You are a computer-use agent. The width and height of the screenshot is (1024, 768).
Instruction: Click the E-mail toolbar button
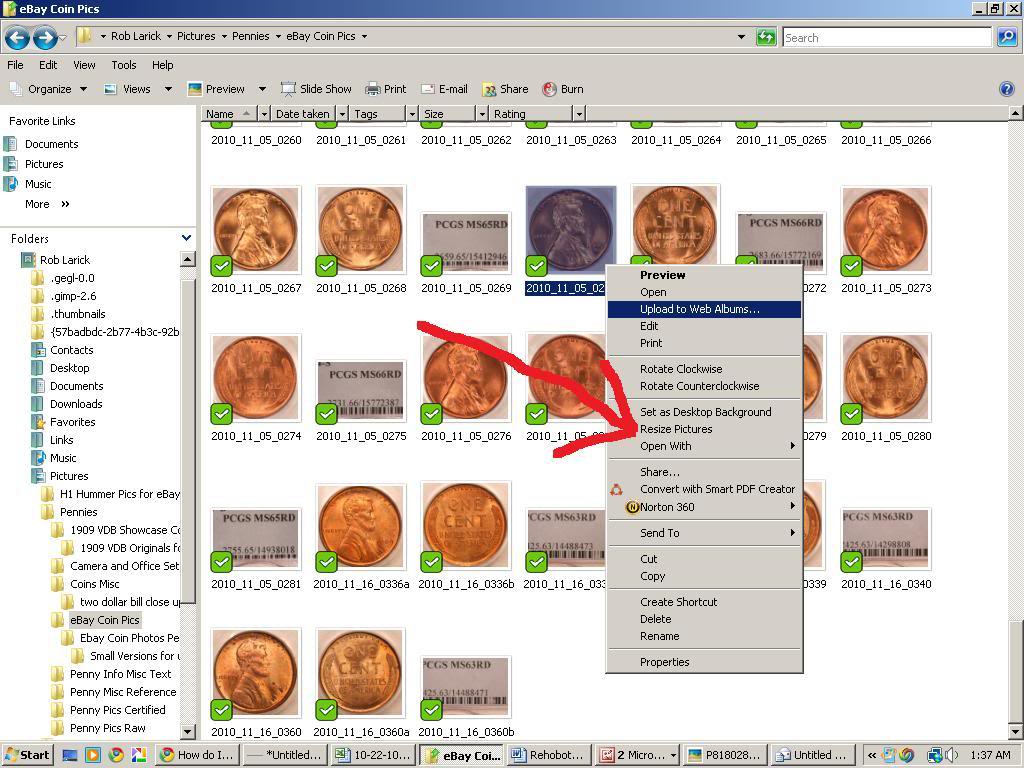(444, 89)
